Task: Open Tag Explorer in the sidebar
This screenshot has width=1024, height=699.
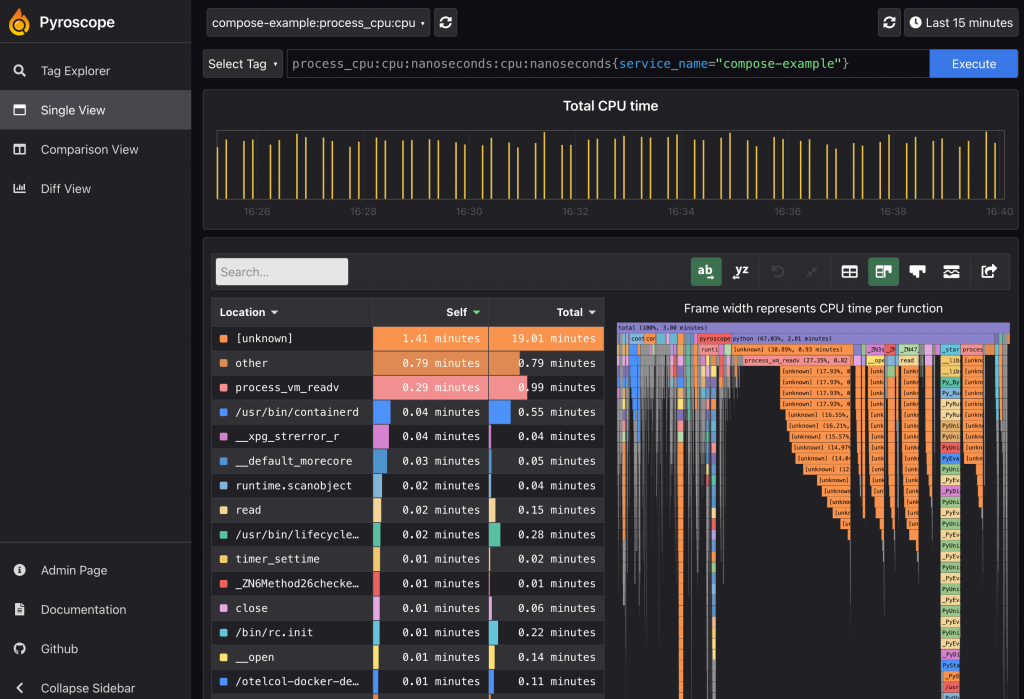Action: click(x=95, y=71)
